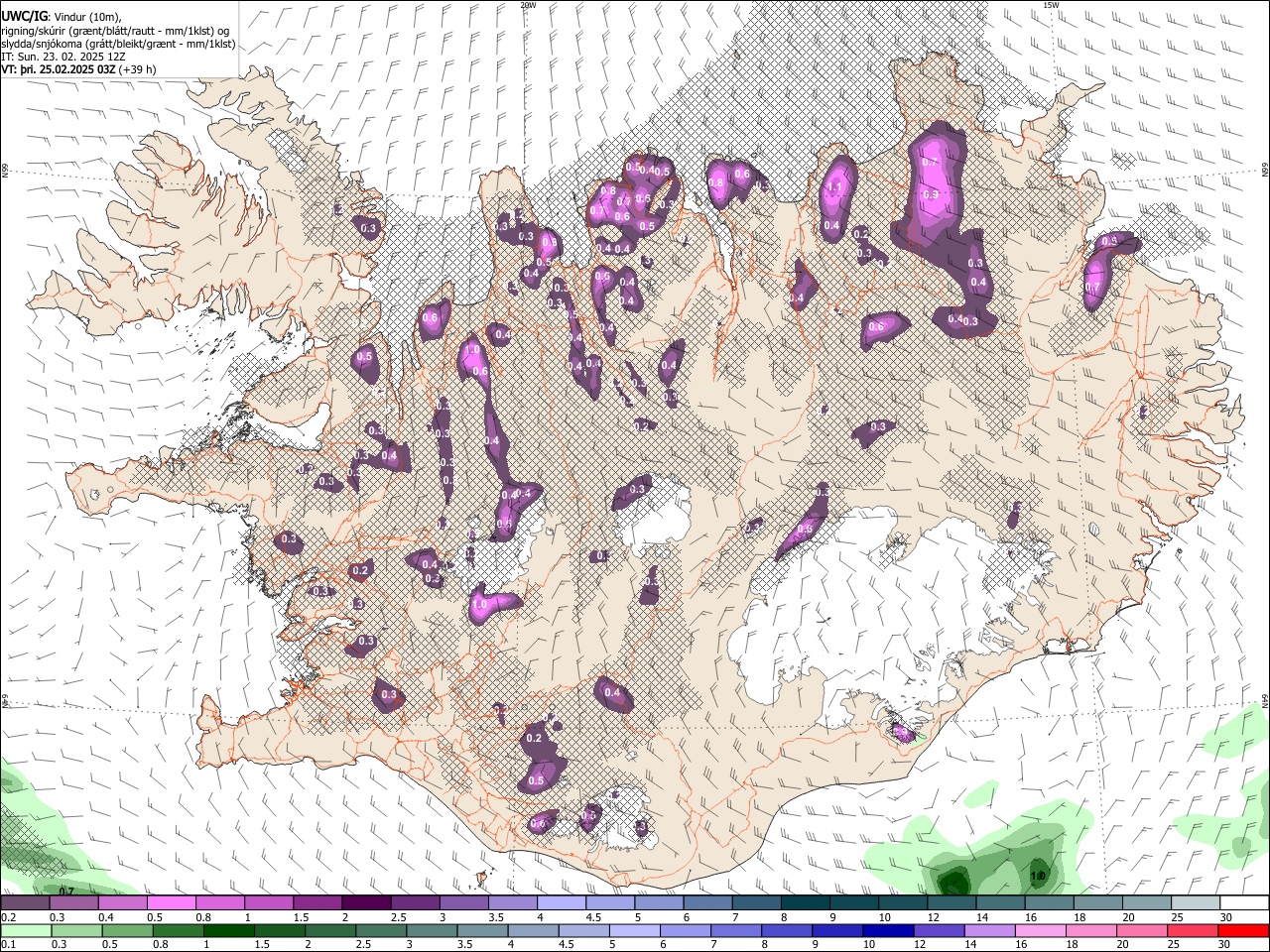Click the UWC/IG title text
The height and width of the screenshot is (952, 1270).
[23, 15]
